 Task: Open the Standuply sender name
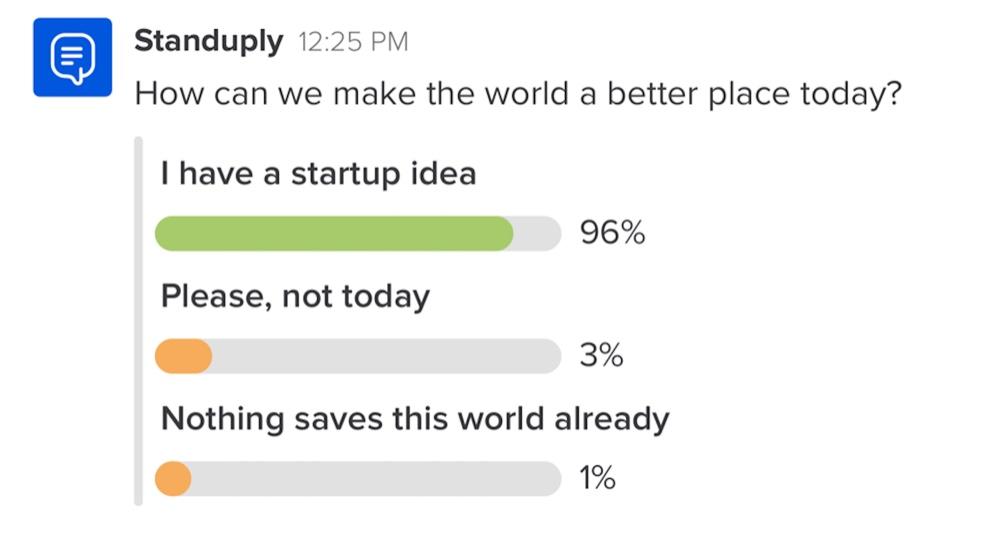[209, 41]
